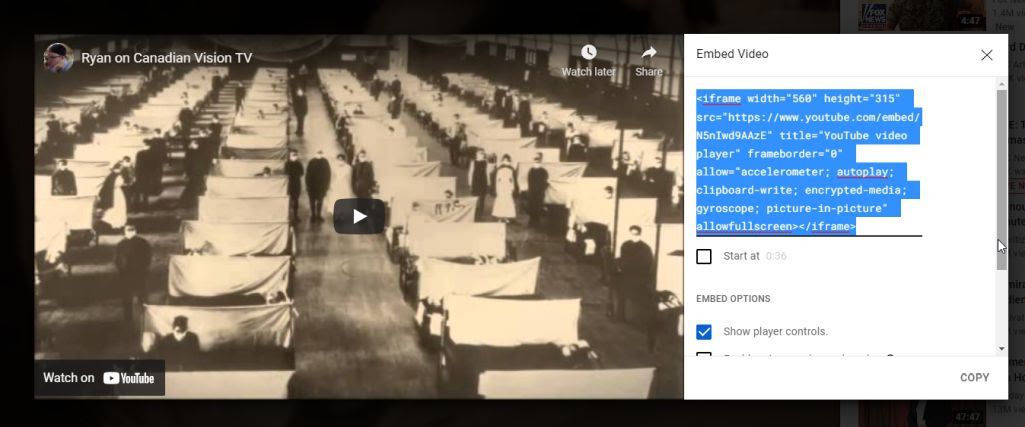Screen dimensions: 1025x427
Task: Click the scrollbar down arrow in embed panel
Action: coord(1001,349)
